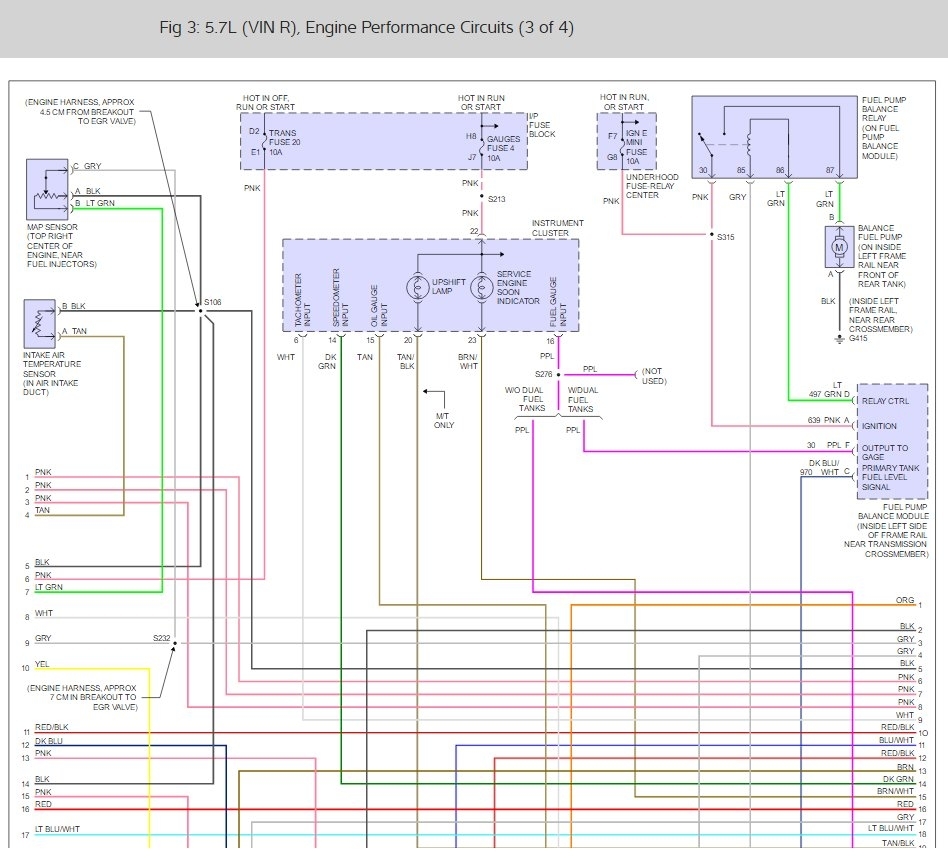Select the S315 splice dot
948x862 pixels.
click(711, 236)
